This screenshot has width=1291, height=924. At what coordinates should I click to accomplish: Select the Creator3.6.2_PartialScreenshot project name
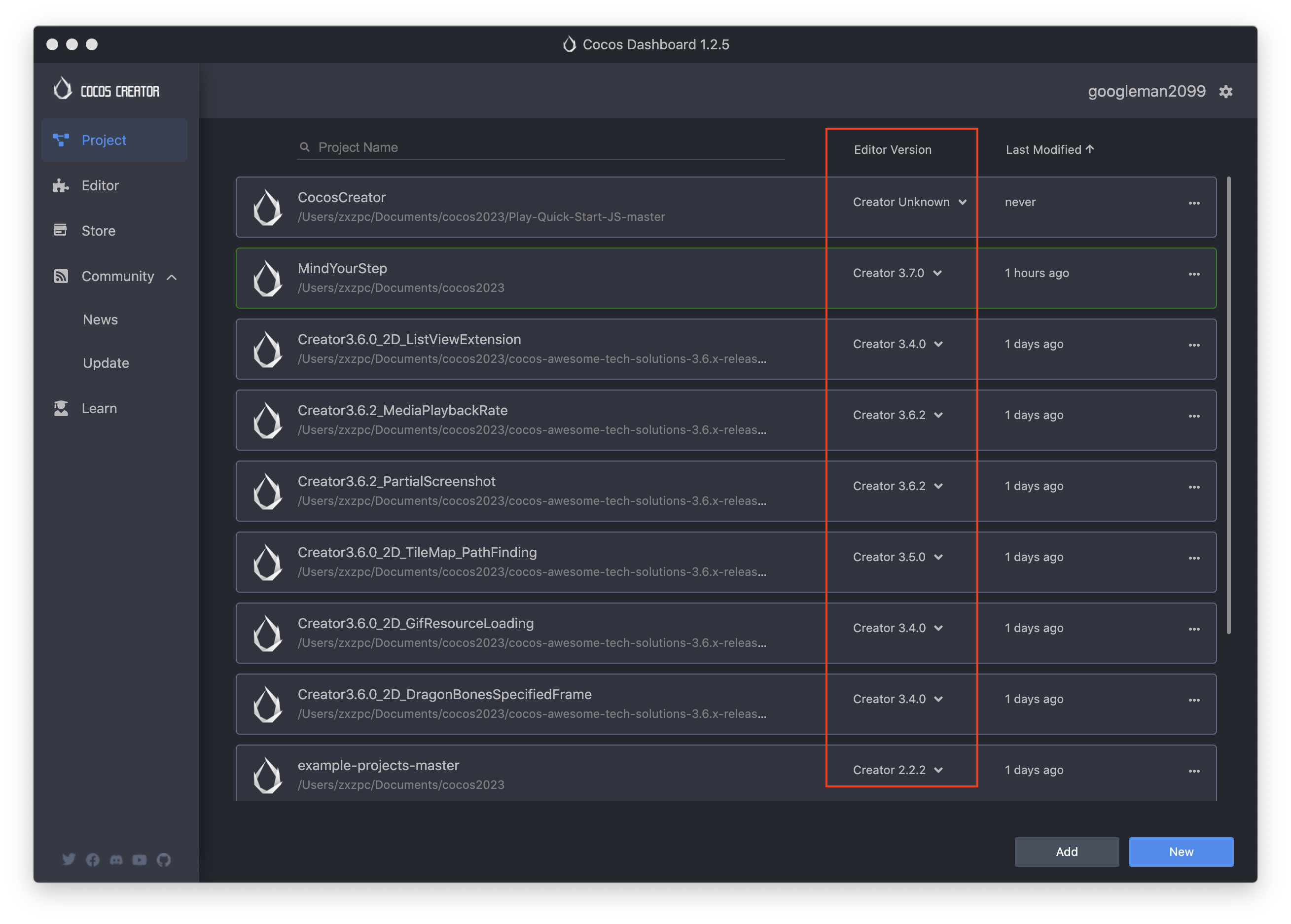coord(396,481)
